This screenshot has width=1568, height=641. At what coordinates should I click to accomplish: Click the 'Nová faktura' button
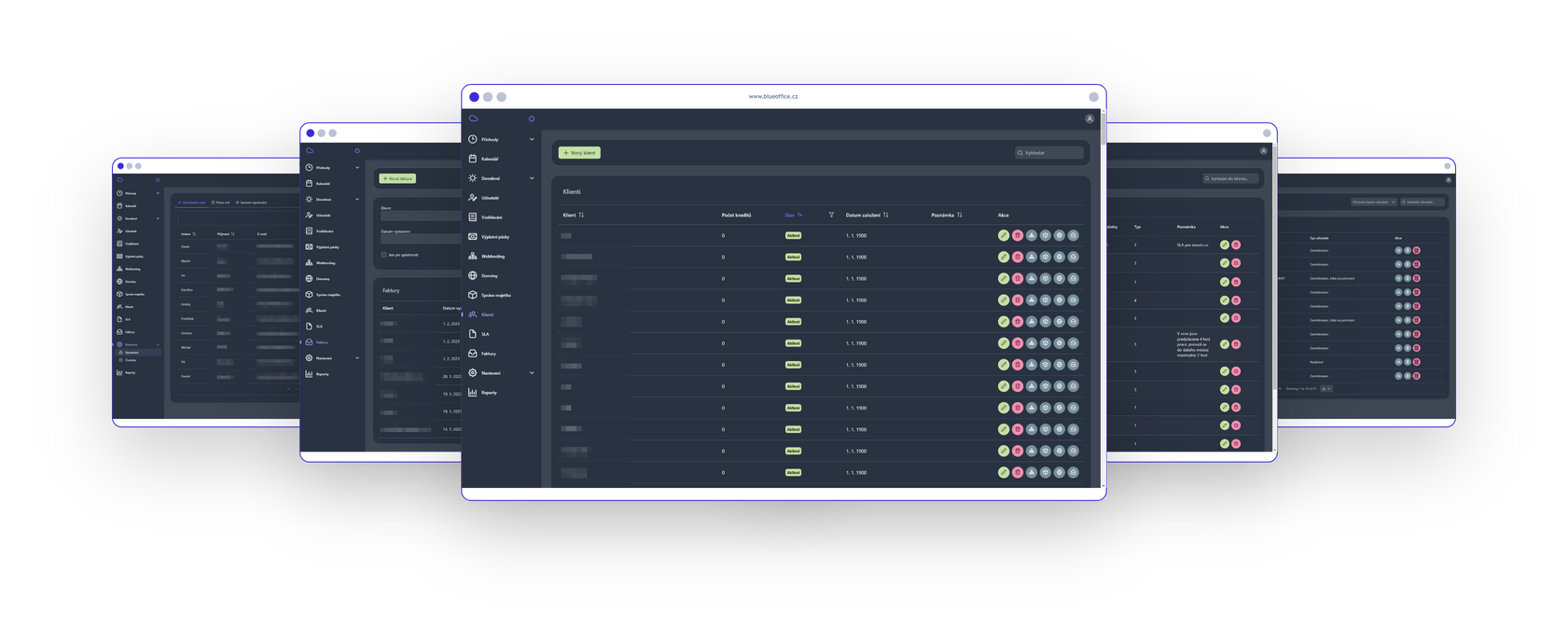pyautogui.click(x=397, y=178)
